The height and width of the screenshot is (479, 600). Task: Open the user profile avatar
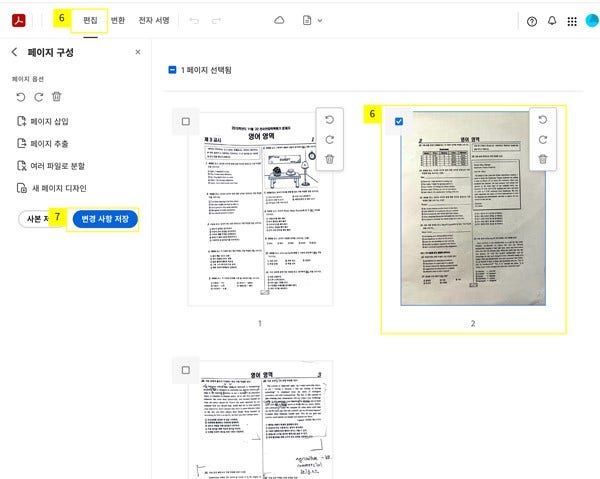pyautogui.click(x=593, y=21)
